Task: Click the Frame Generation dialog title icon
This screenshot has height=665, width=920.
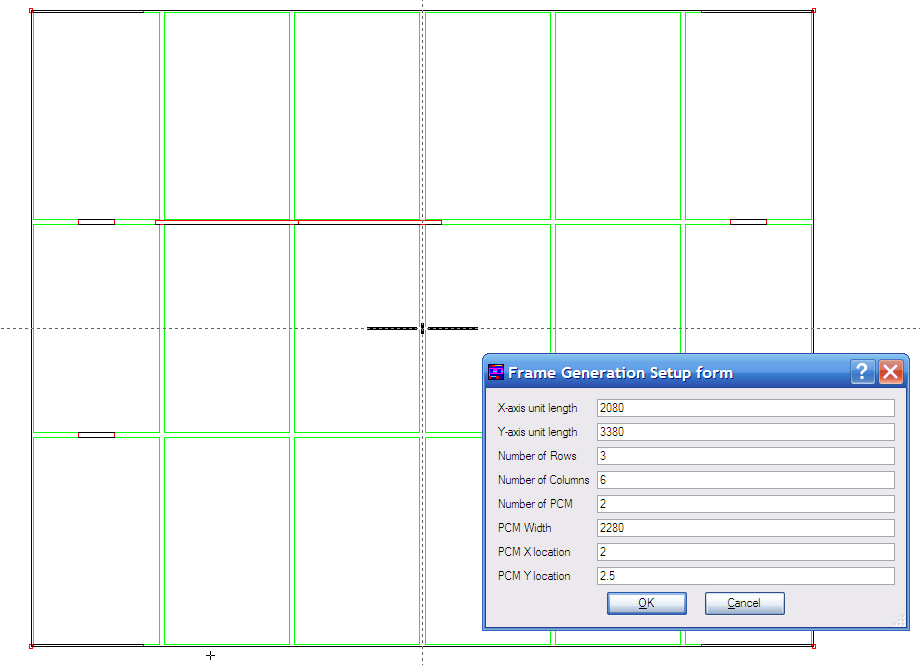Action: click(496, 373)
